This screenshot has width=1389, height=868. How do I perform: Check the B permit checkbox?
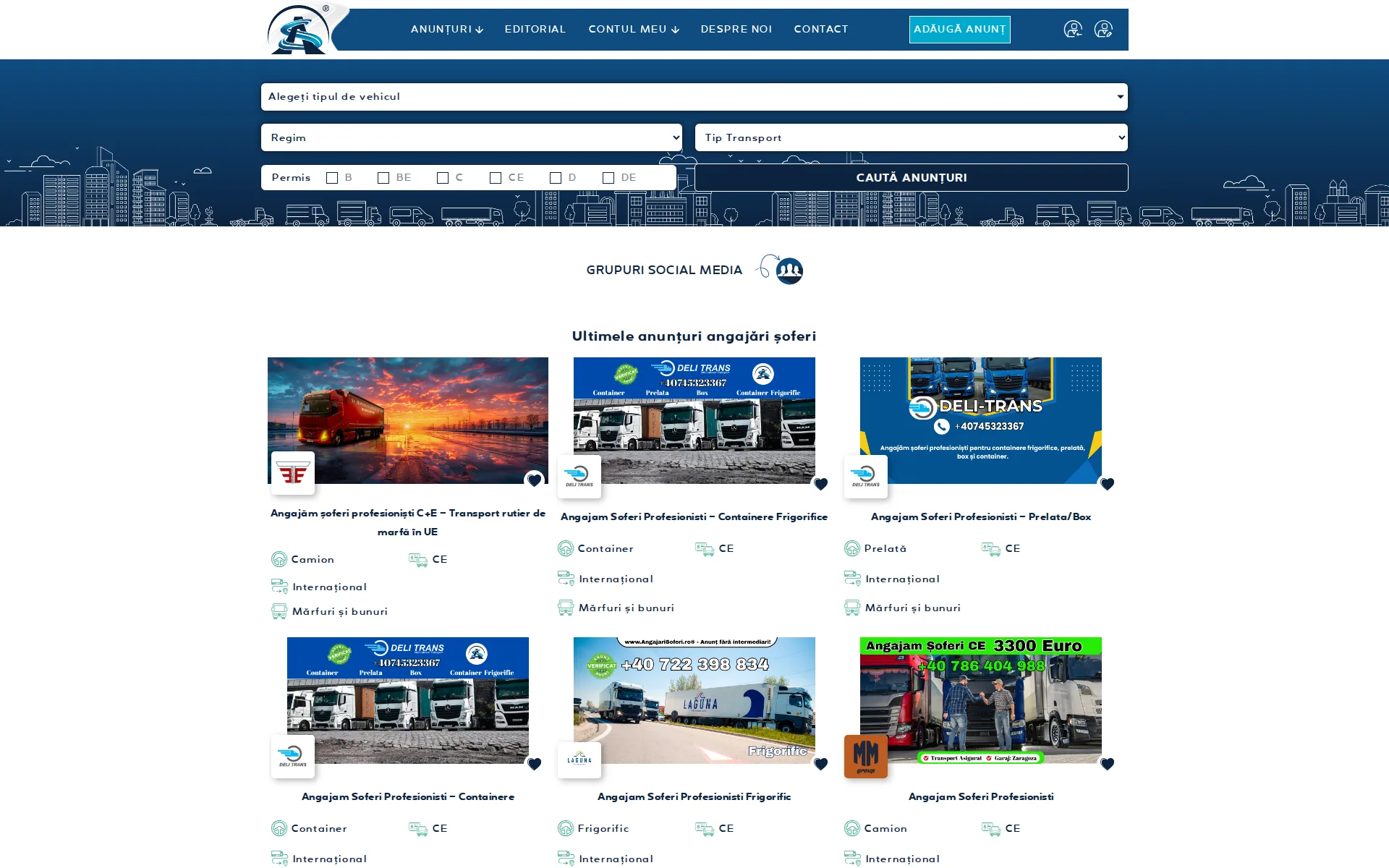[332, 178]
